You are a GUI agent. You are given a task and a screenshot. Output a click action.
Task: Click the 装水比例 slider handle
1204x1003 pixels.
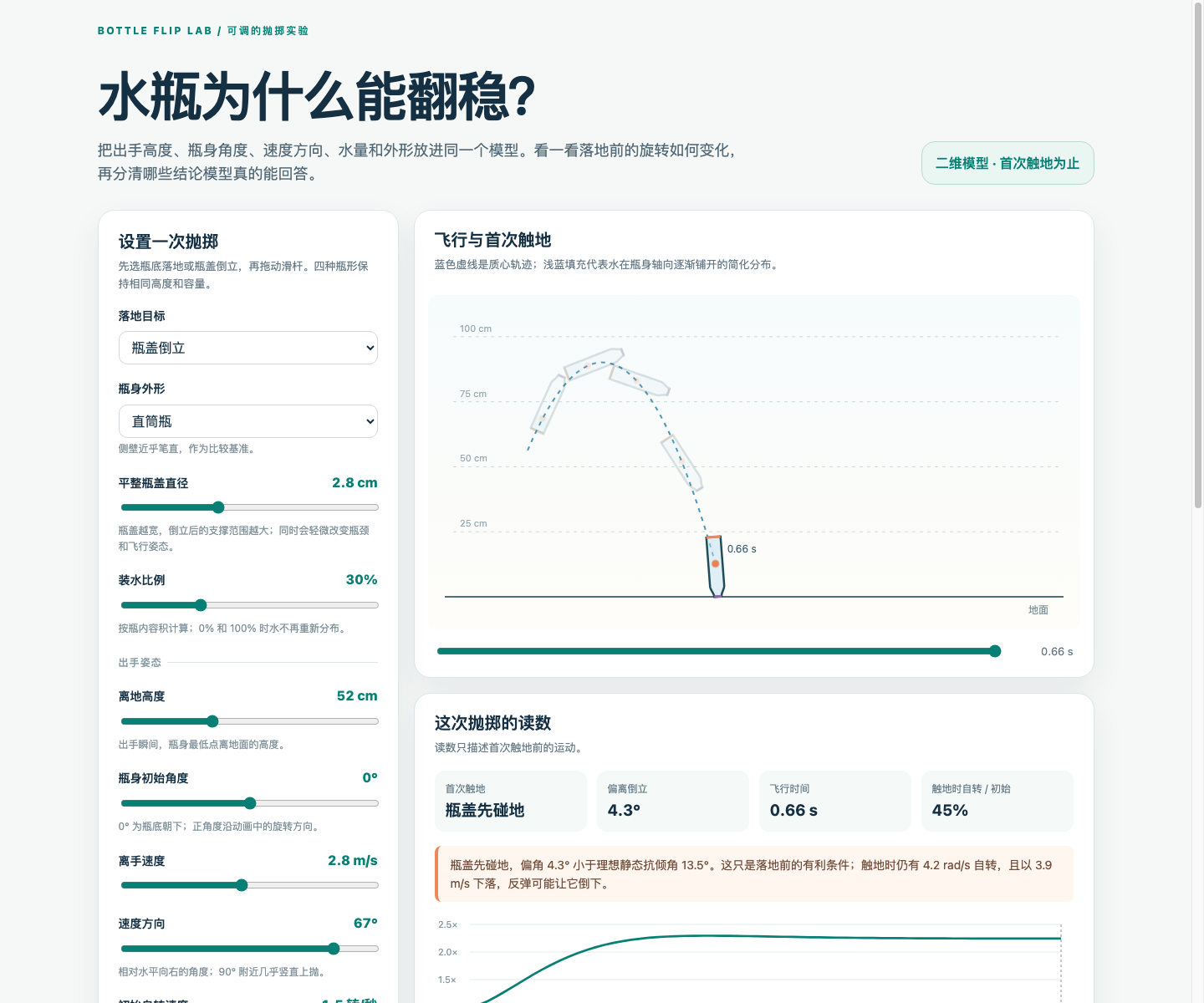tap(201, 605)
